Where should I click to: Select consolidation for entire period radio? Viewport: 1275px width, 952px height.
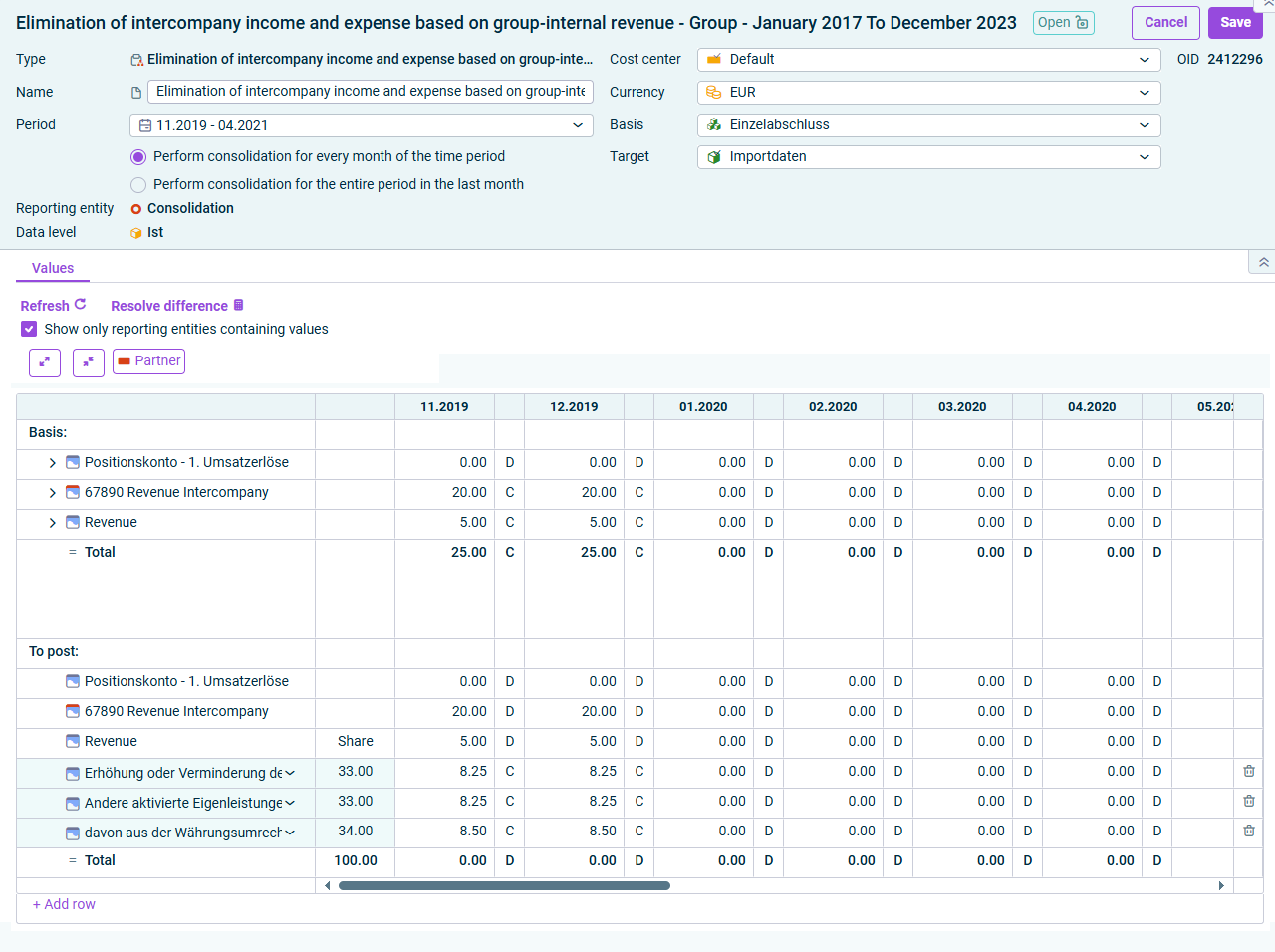tap(138, 185)
